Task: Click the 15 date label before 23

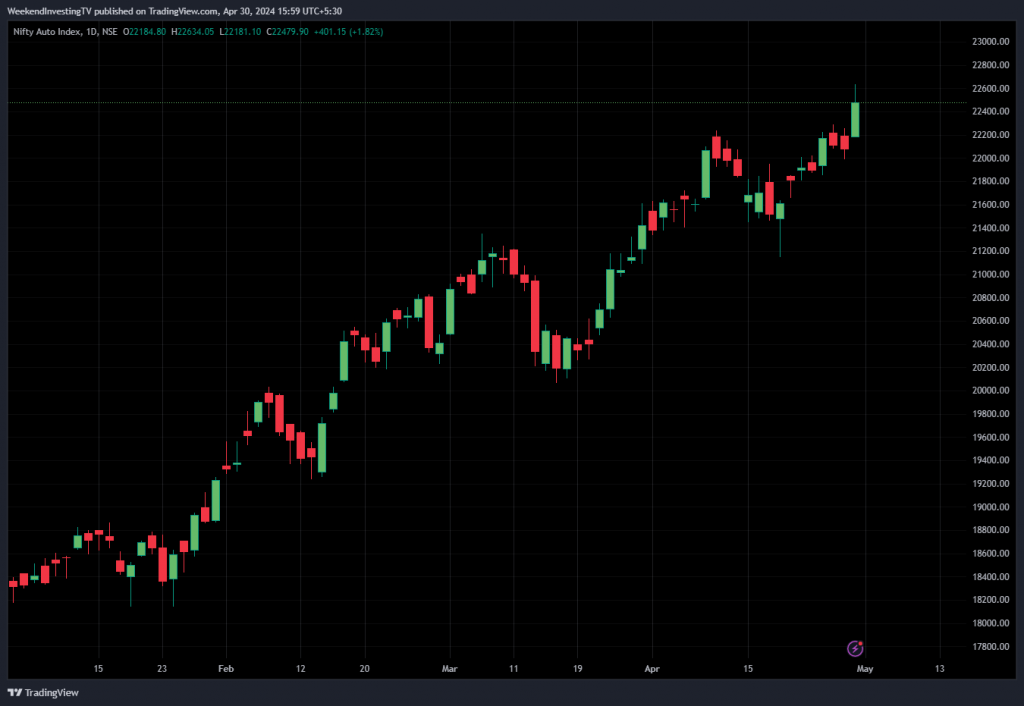Action: [x=98, y=669]
